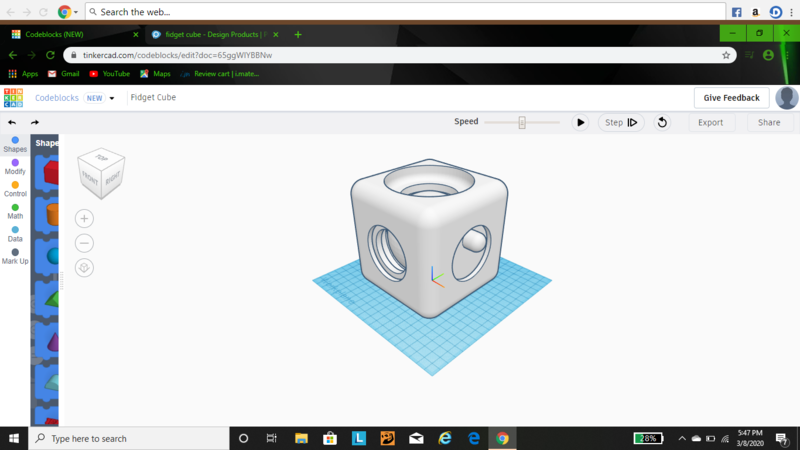Adjust the Speed slider handle
This screenshot has height=450, width=800.
pos(522,122)
